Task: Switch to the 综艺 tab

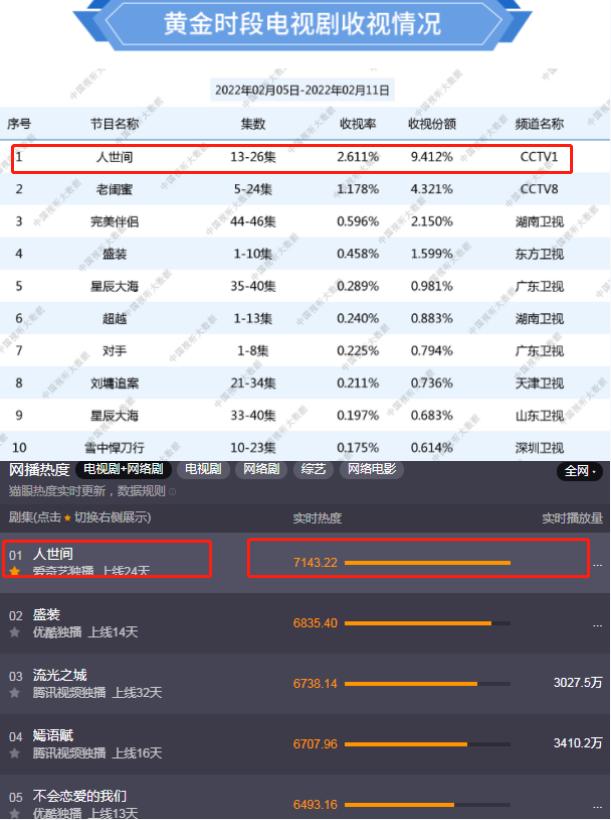Action: point(313,469)
